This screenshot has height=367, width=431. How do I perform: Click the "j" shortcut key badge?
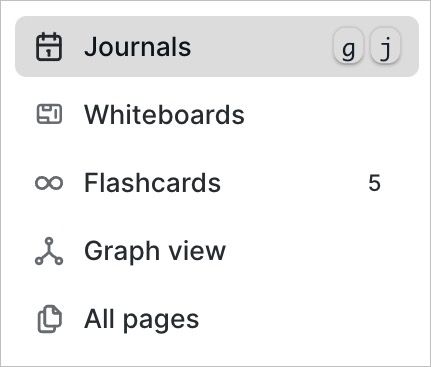(x=385, y=46)
